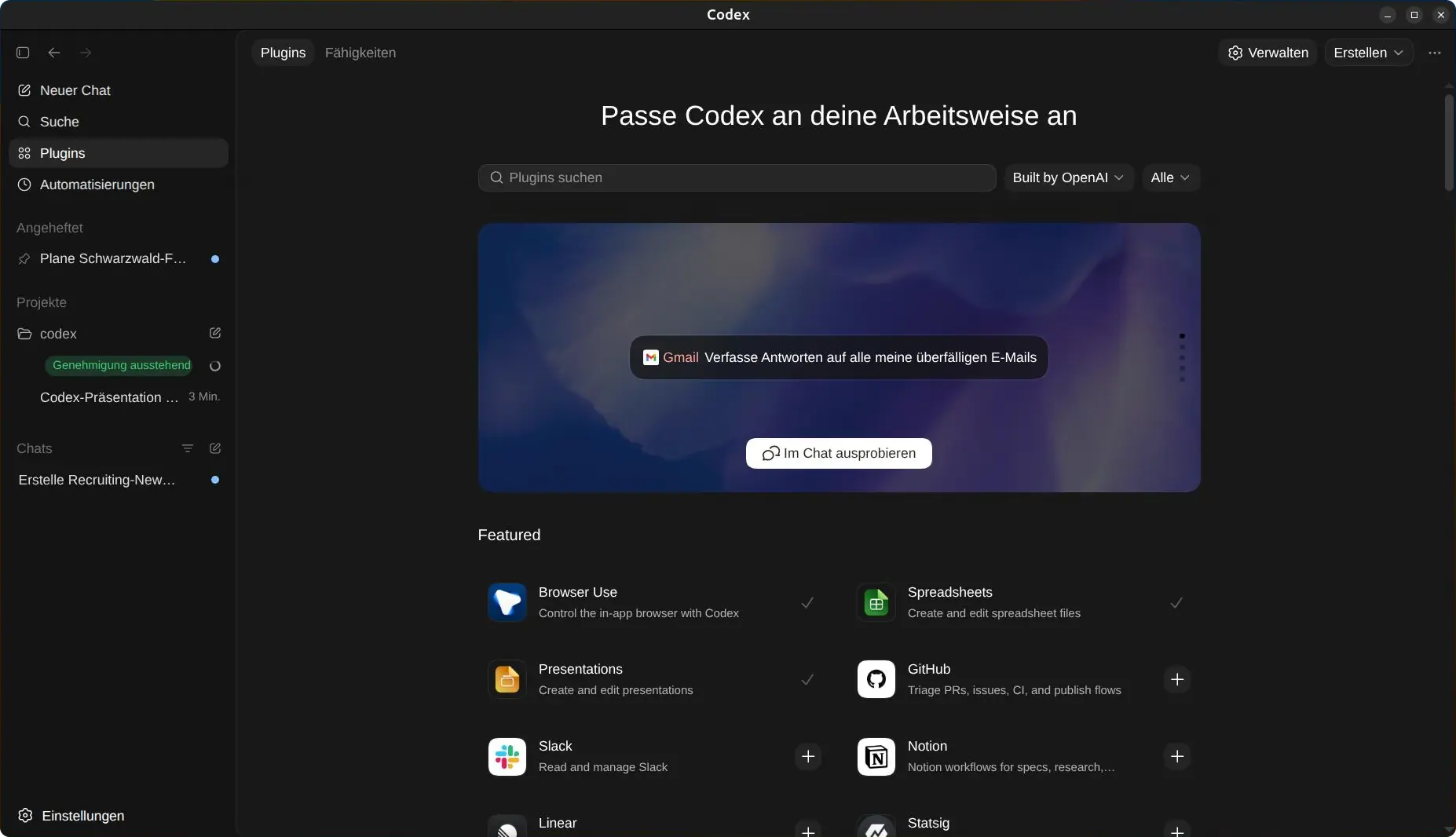Expand the Erstellen dropdown
This screenshot has height=837, width=1456.
pos(1368,53)
